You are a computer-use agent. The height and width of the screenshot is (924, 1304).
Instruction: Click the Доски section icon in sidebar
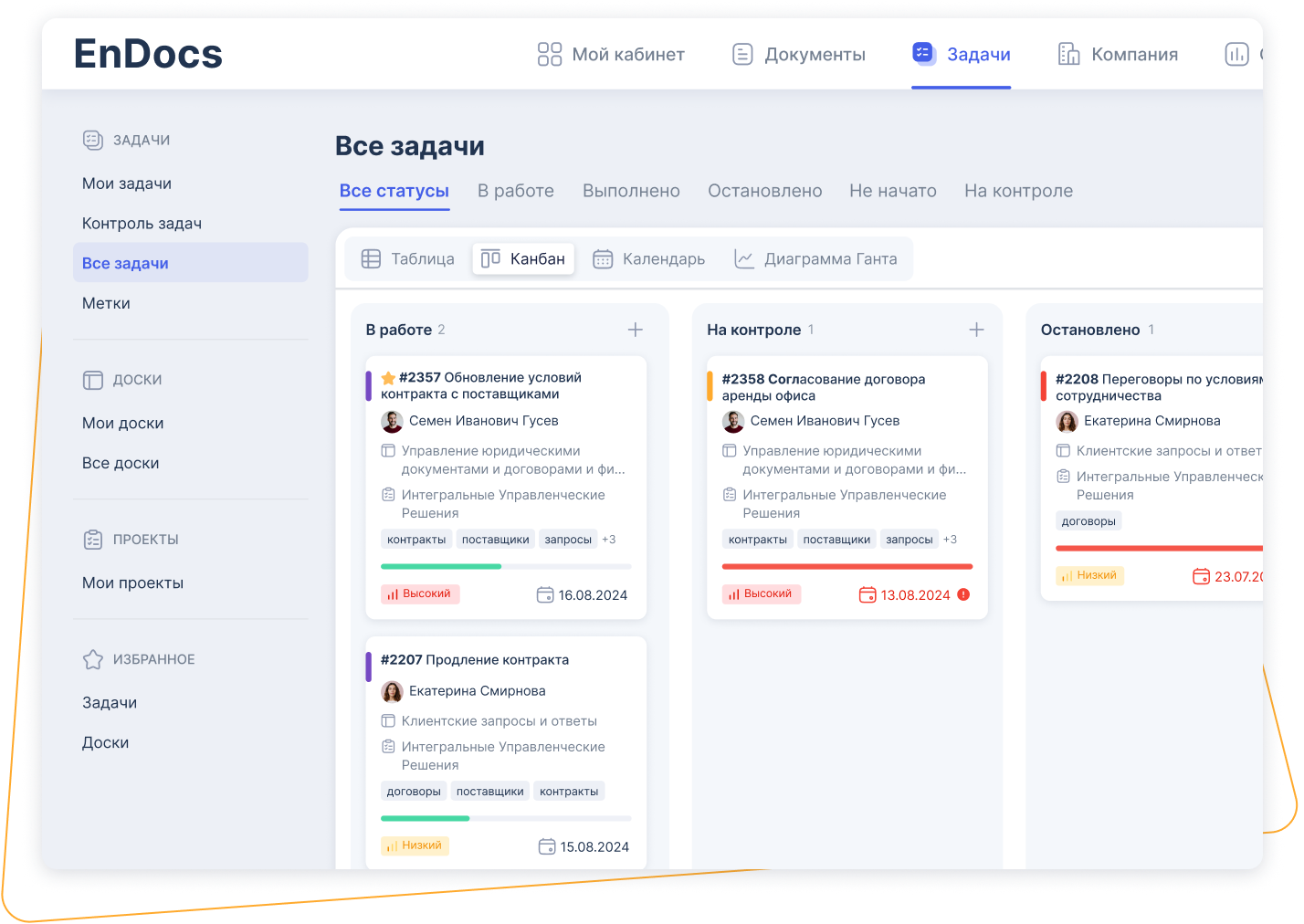coord(93,380)
